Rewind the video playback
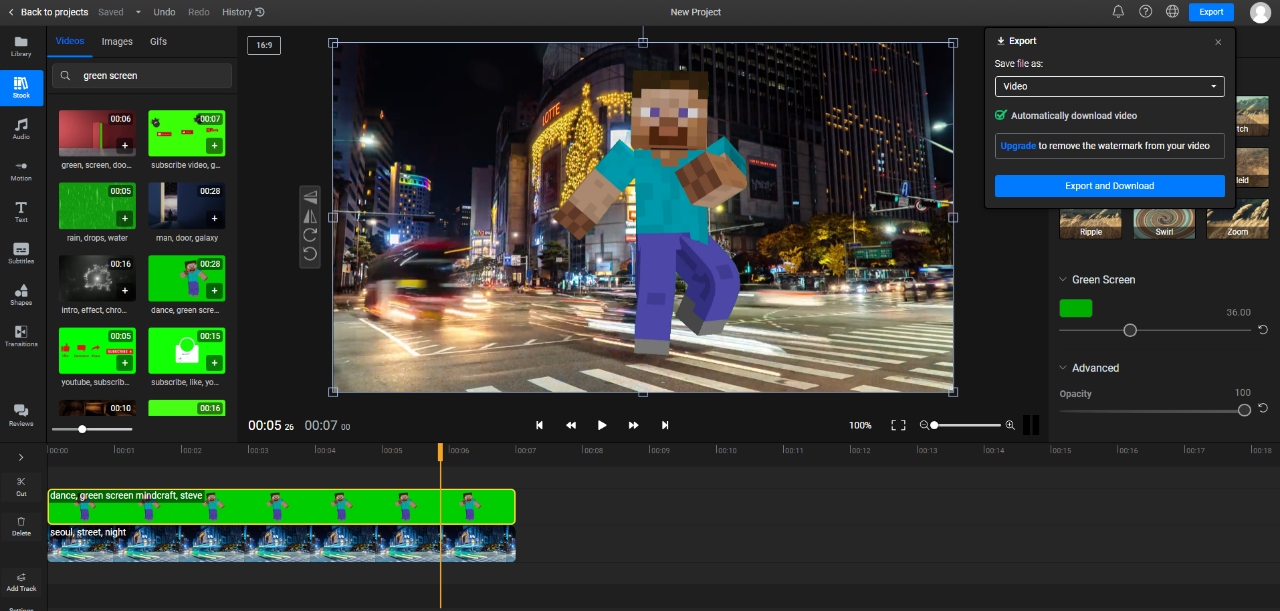This screenshot has width=1280, height=611. (571, 425)
